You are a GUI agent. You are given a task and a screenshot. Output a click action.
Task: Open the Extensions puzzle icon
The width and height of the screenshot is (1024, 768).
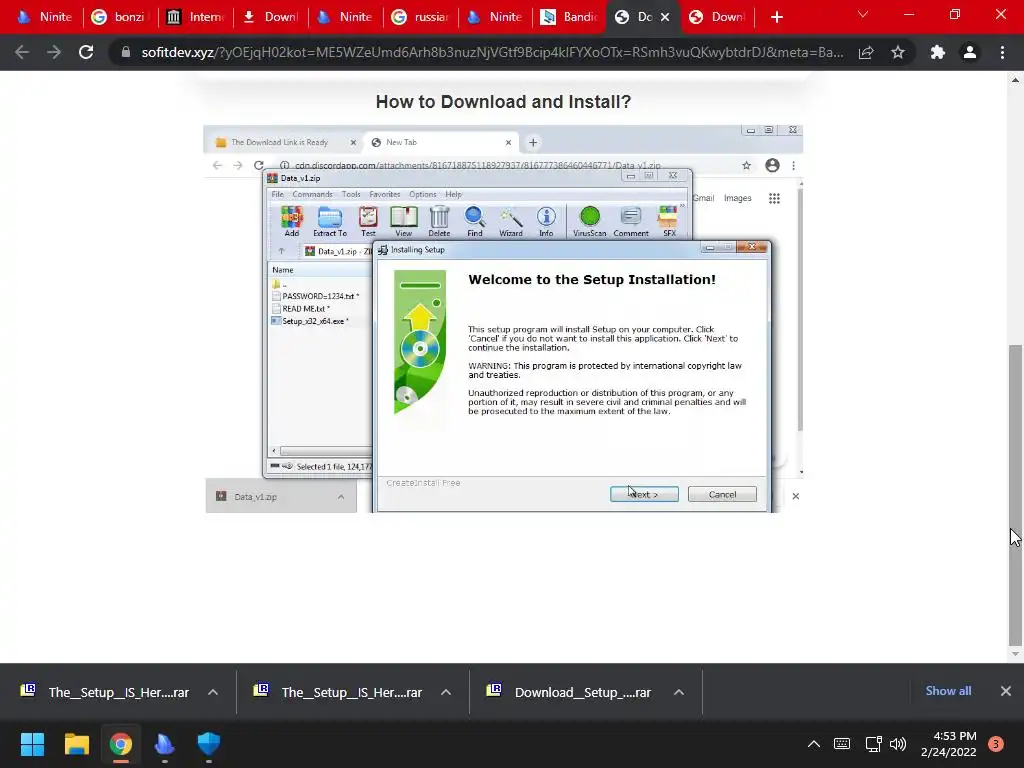tap(938, 52)
